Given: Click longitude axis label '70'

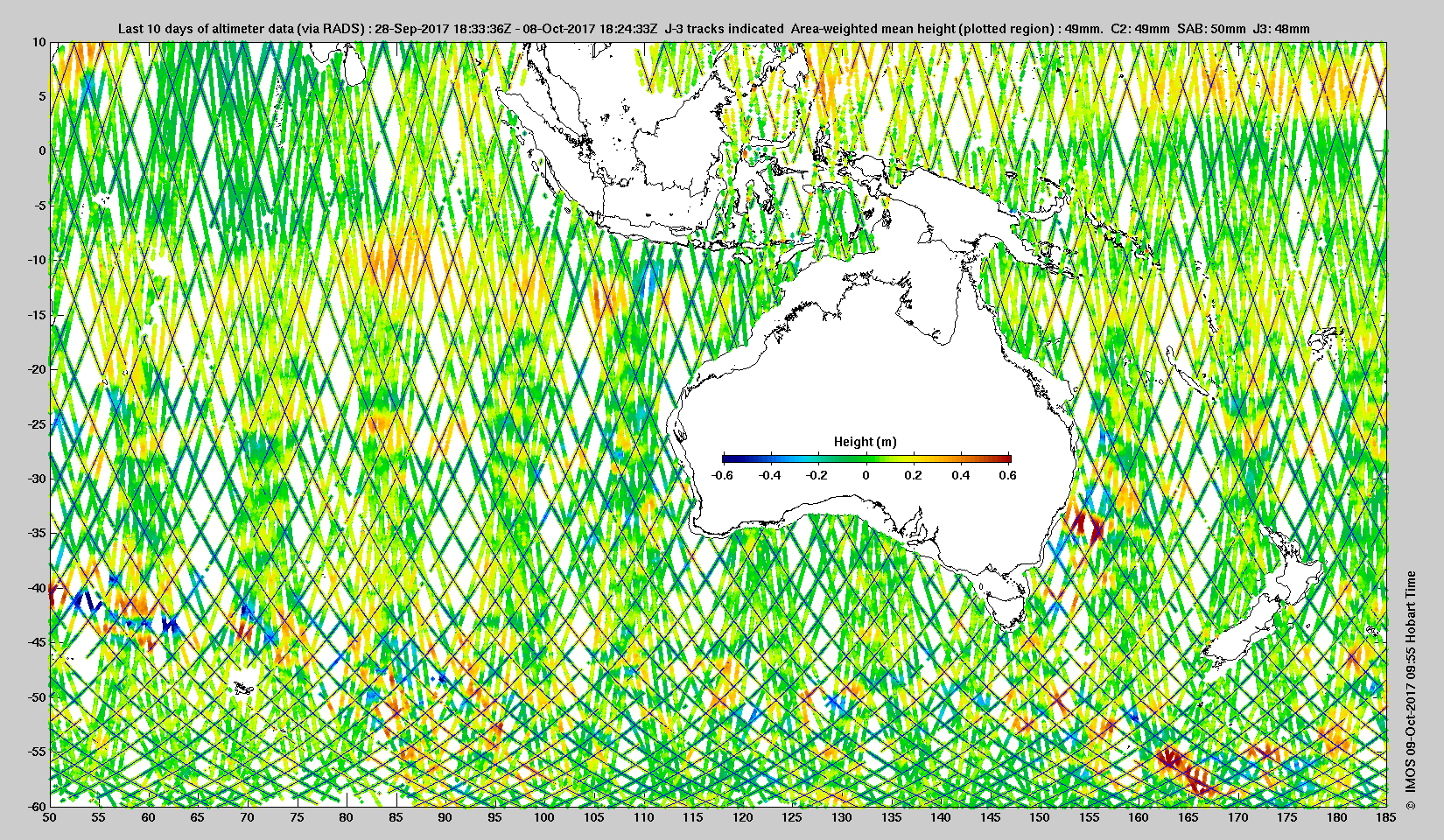Looking at the screenshot, I should click(x=248, y=817).
